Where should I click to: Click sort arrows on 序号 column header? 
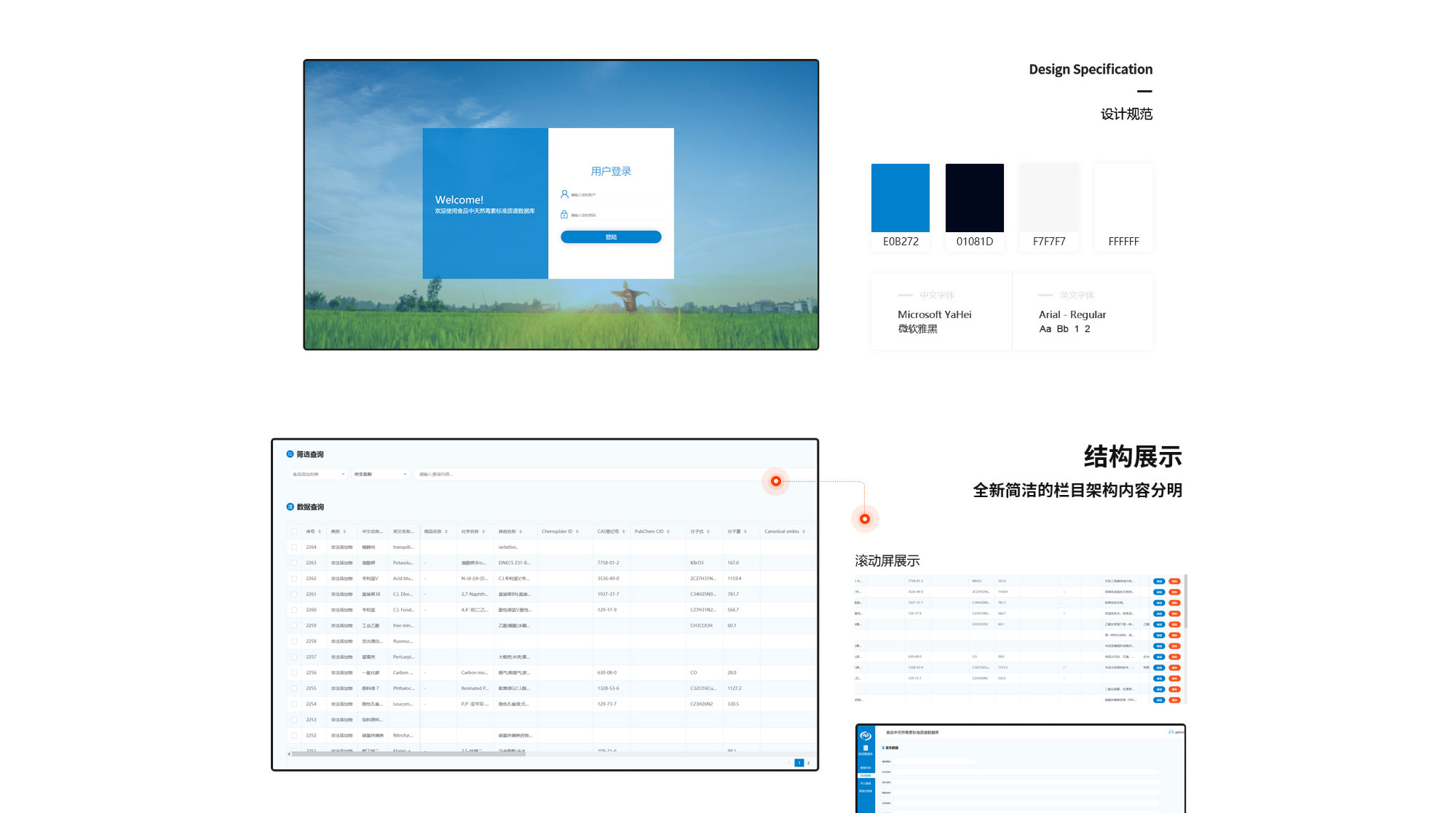[x=320, y=531]
